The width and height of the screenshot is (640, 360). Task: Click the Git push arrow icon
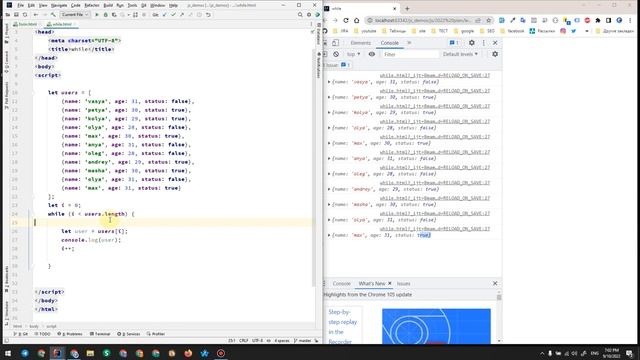[x=182, y=15]
